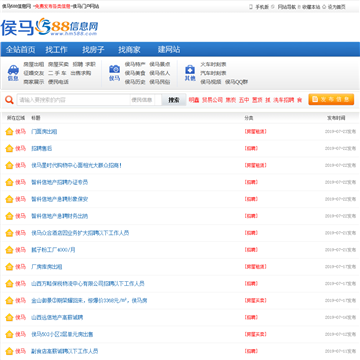Click the 收藏本站 link
The width and height of the screenshot is (360, 360).
(311, 7)
